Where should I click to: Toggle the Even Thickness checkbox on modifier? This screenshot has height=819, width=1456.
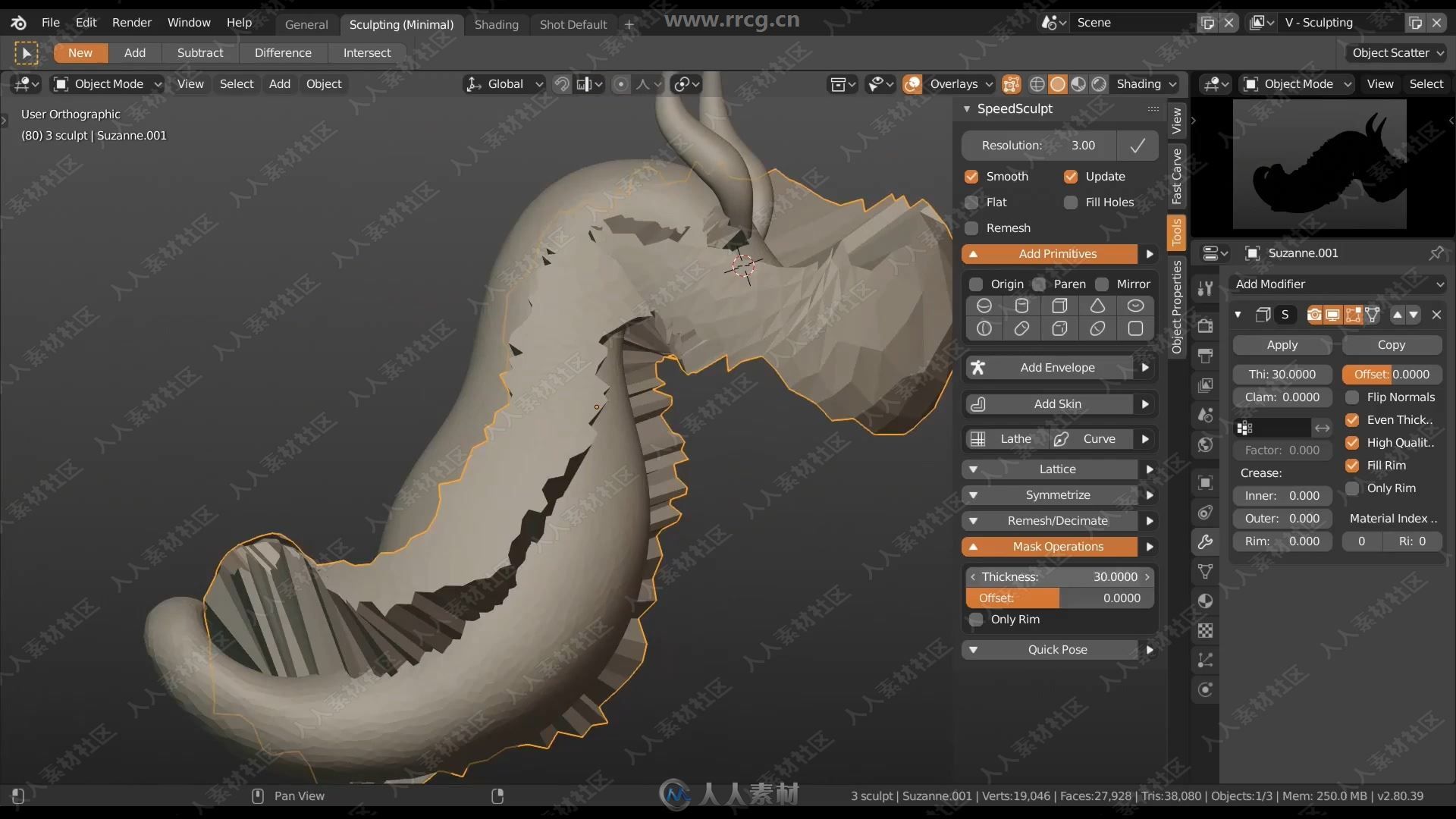pos(1354,419)
